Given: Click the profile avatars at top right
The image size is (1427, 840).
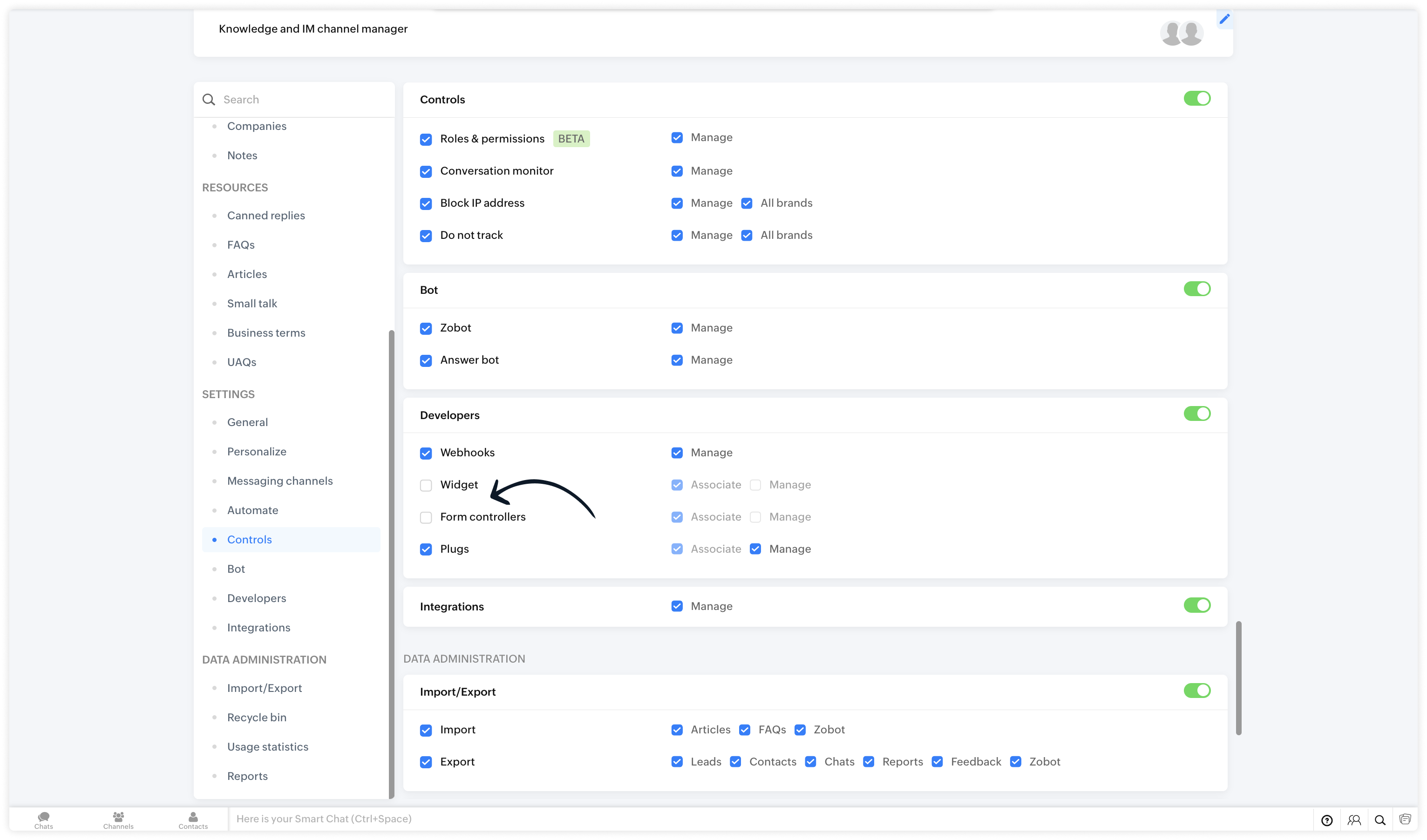Looking at the screenshot, I should pos(1181,34).
